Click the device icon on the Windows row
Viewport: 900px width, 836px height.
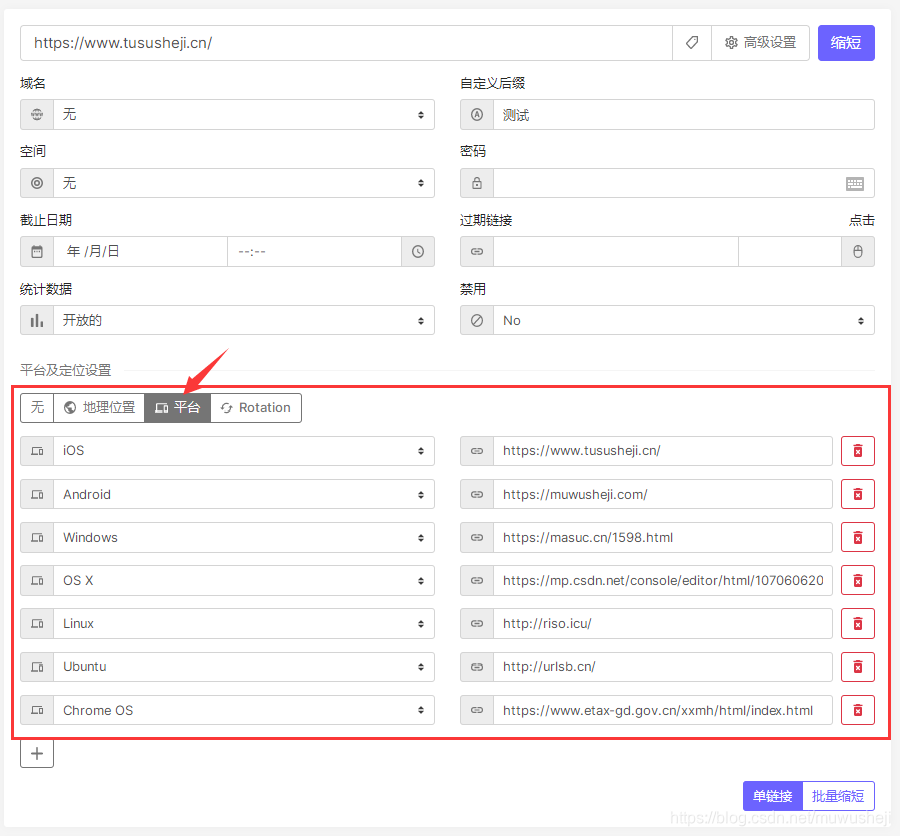click(x=37, y=537)
